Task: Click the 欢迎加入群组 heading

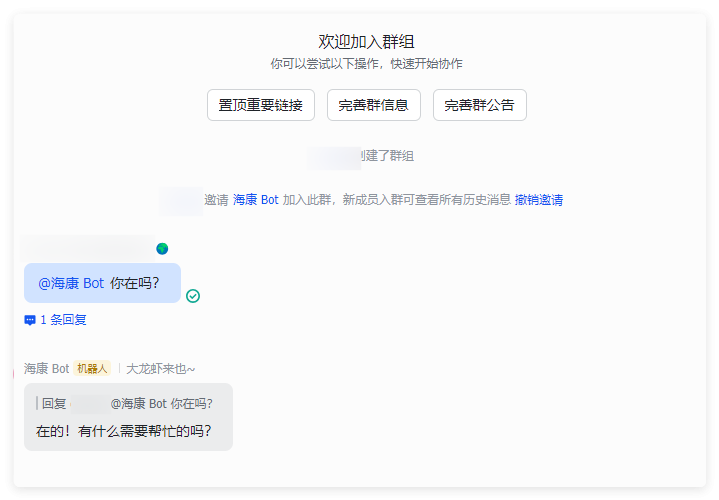Action: [366, 41]
